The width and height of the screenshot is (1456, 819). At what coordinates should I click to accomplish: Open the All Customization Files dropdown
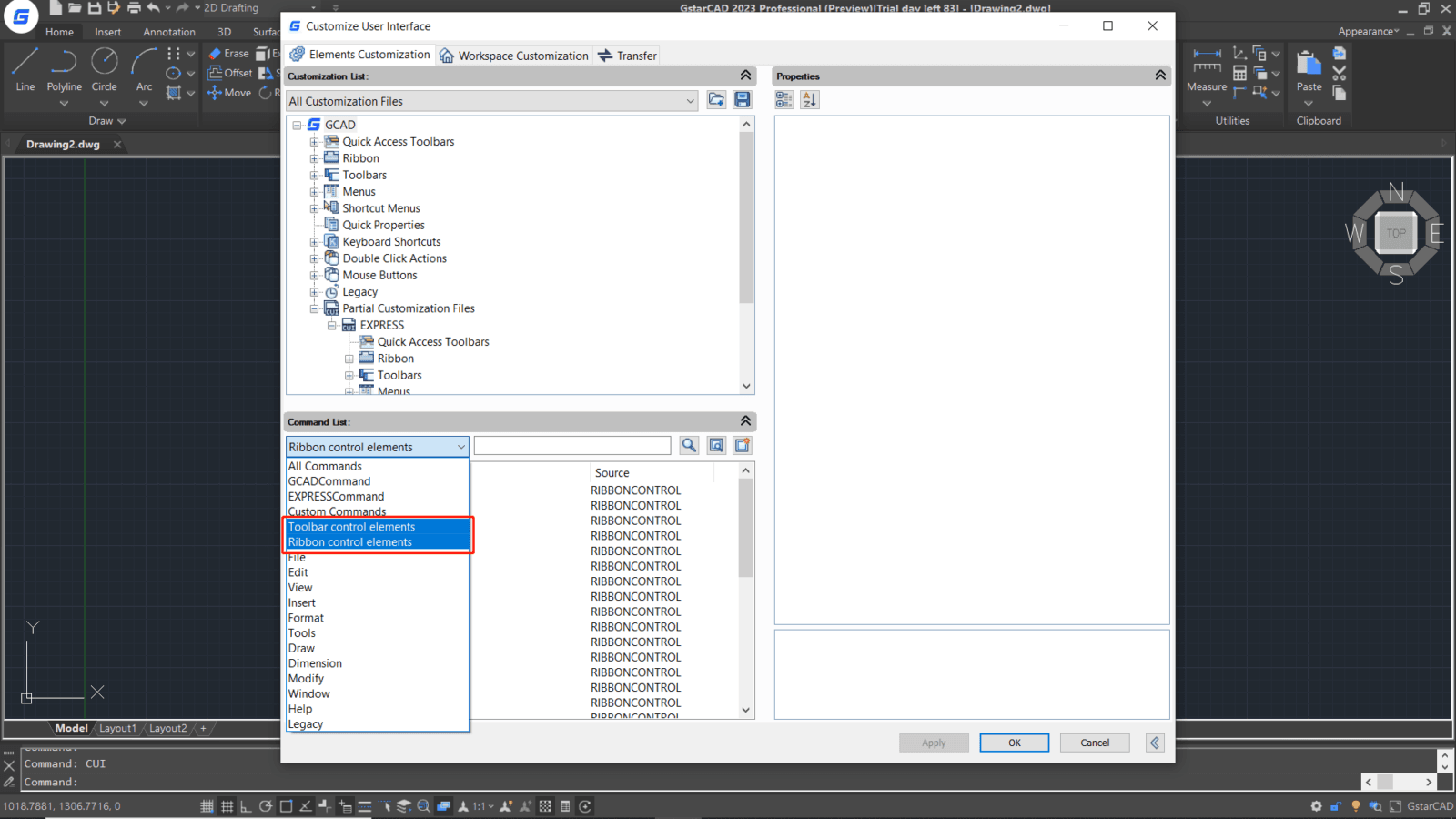[691, 101]
